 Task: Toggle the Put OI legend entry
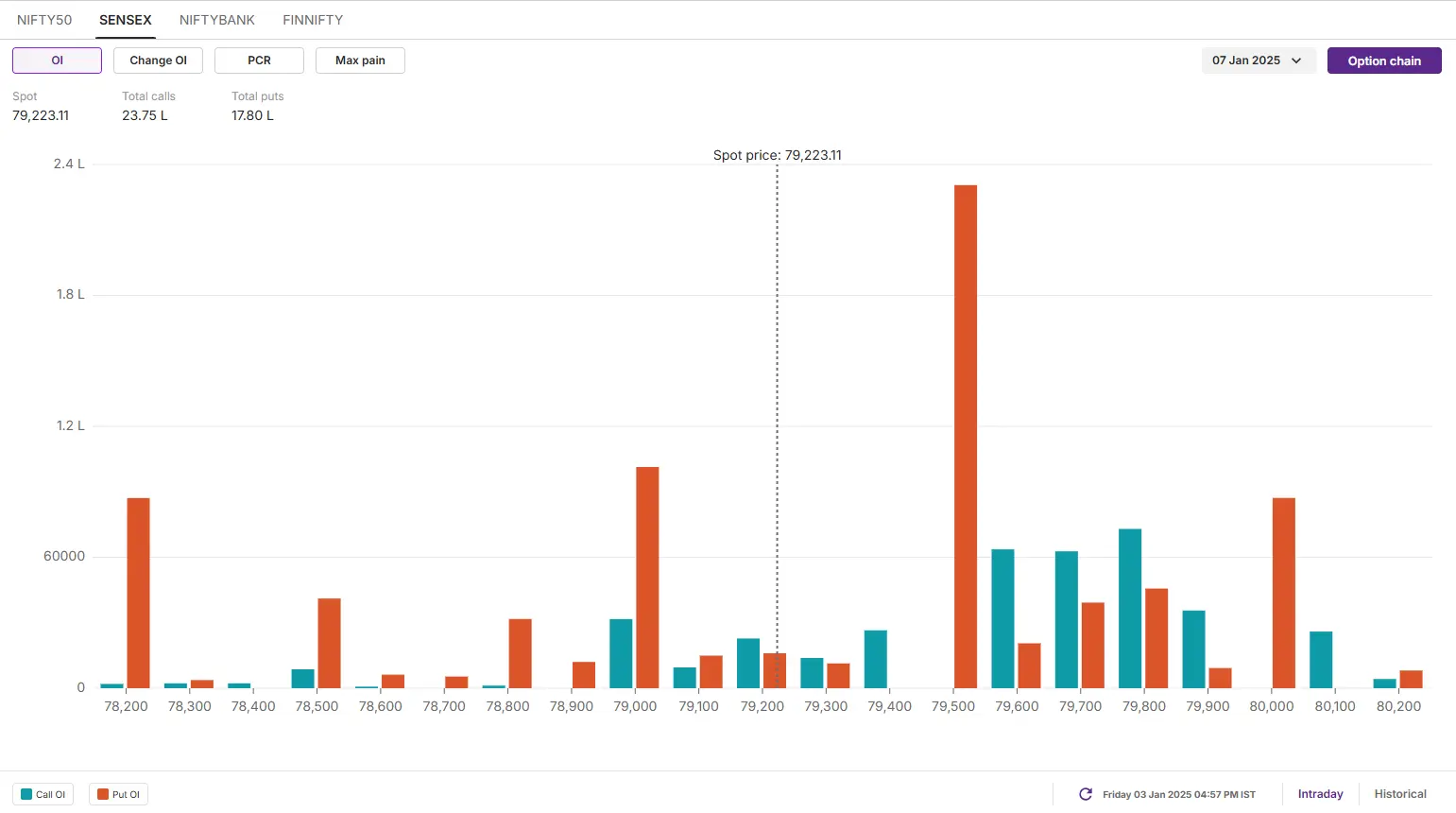118,794
